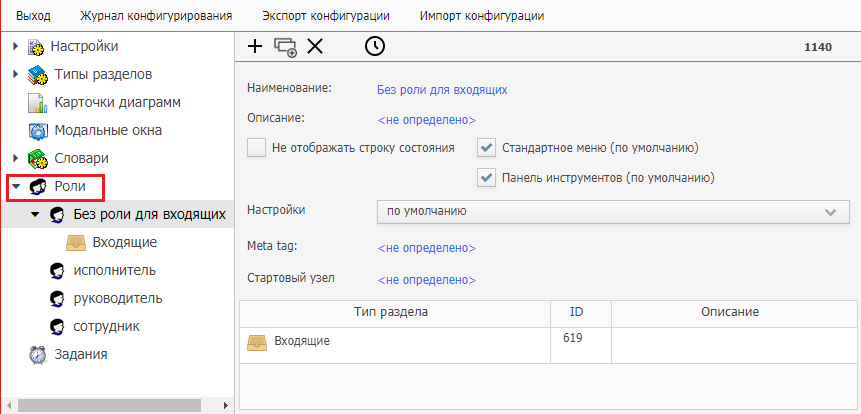
Task: Select Карточки диаграмм in the tree
Action: point(118,103)
